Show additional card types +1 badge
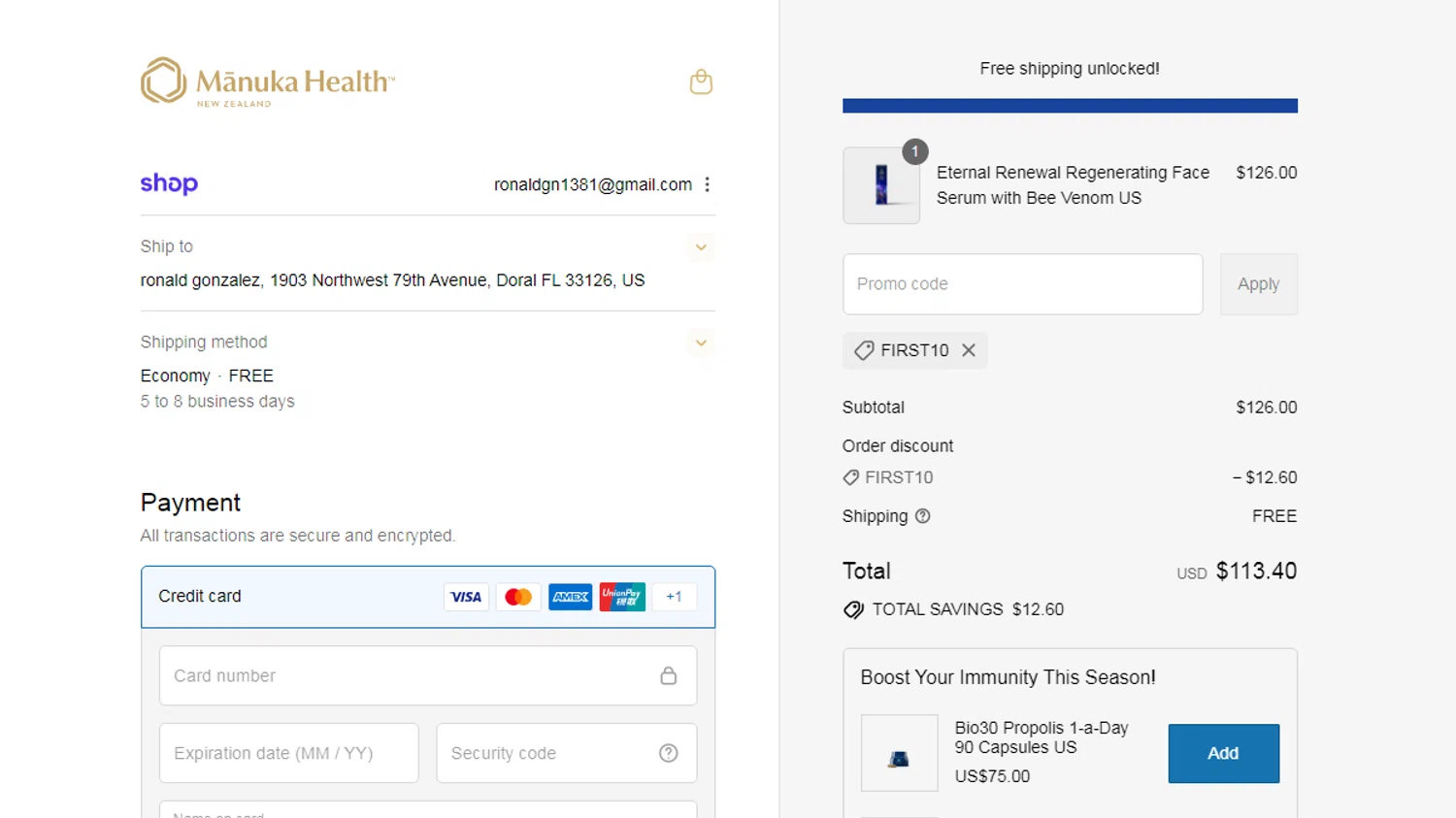Image resolution: width=1456 pixels, height=818 pixels. coord(674,597)
